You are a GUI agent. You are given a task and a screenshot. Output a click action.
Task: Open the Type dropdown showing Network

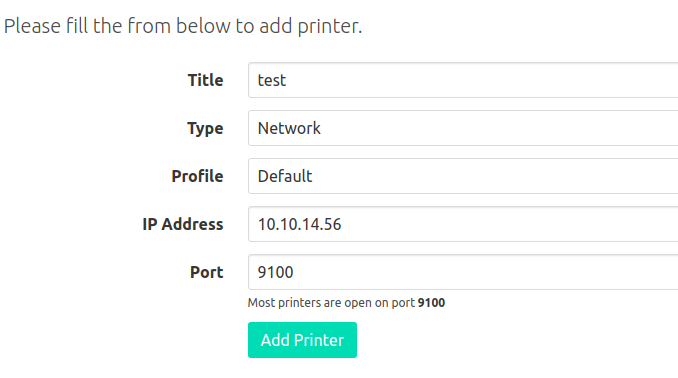(x=463, y=128)
